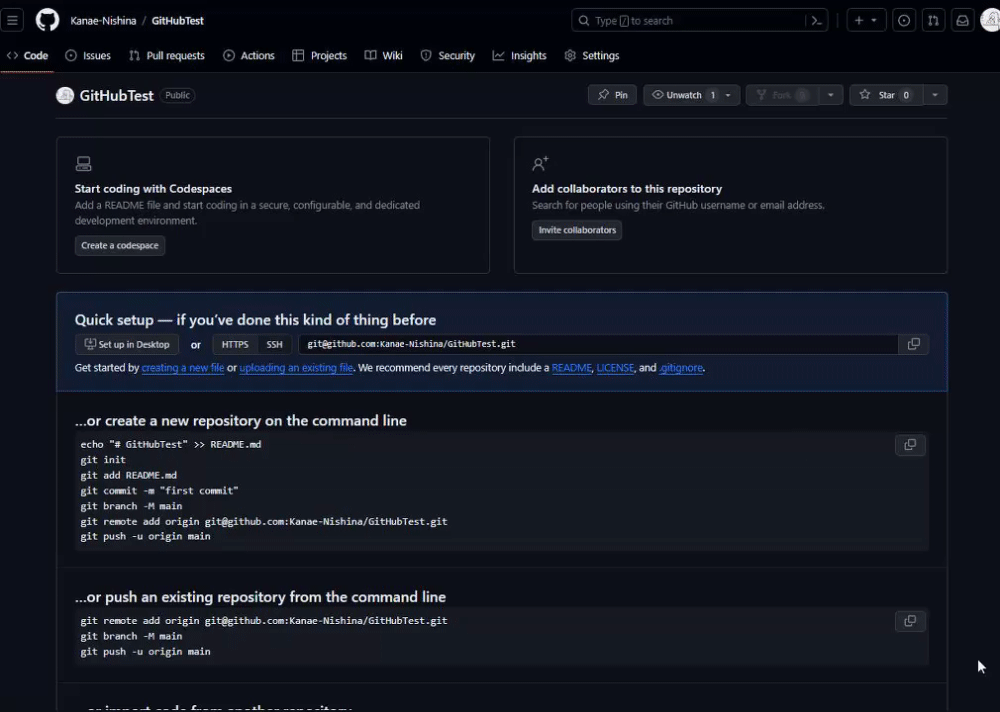
Task: Open the hamburger navigation menu
Action: 12,20
